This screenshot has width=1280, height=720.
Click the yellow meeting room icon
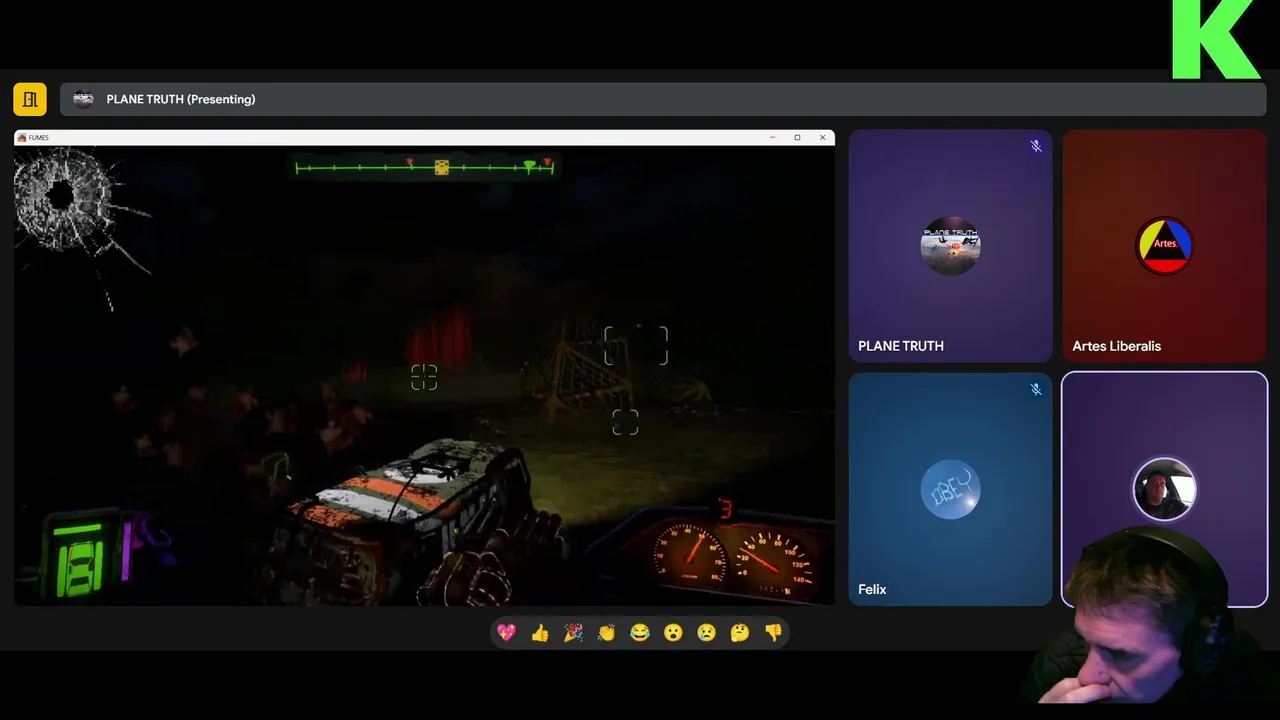point(30,99)
